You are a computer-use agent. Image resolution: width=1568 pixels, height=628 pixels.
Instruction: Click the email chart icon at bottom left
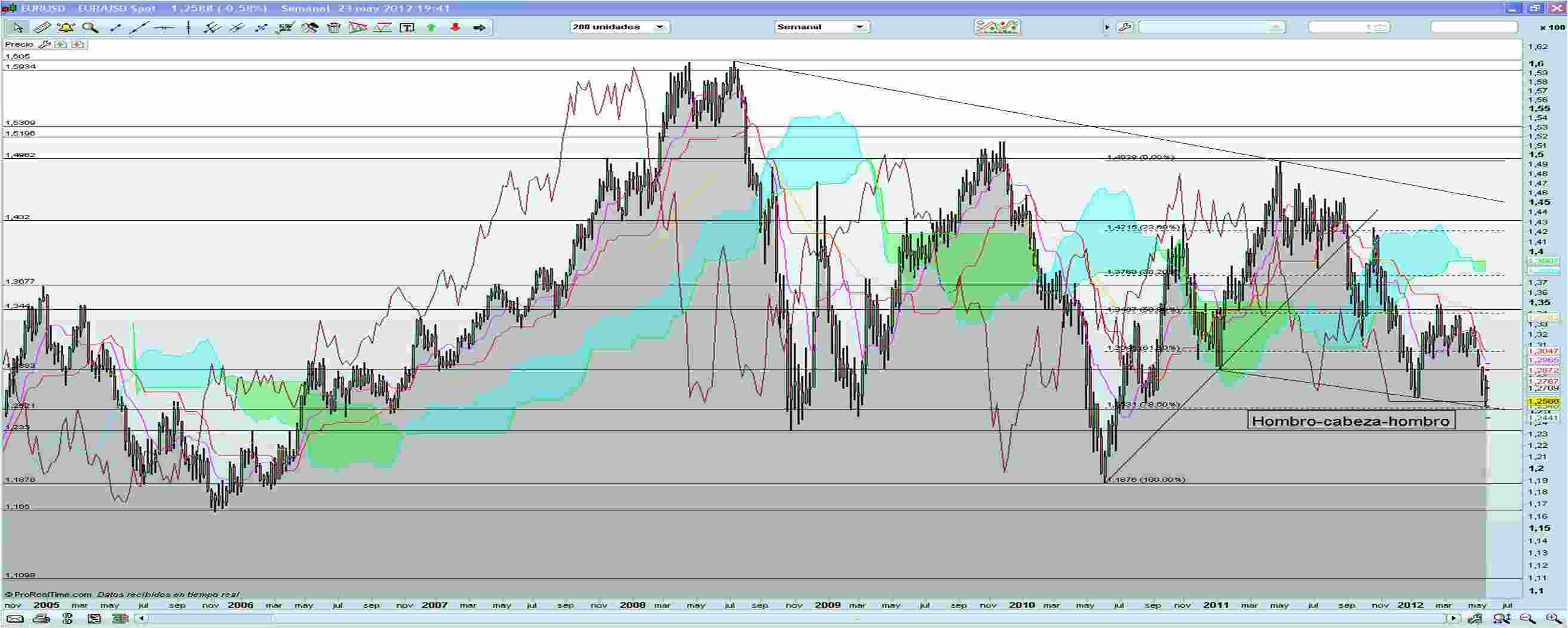pyautogui.click(x=14, y=620)
